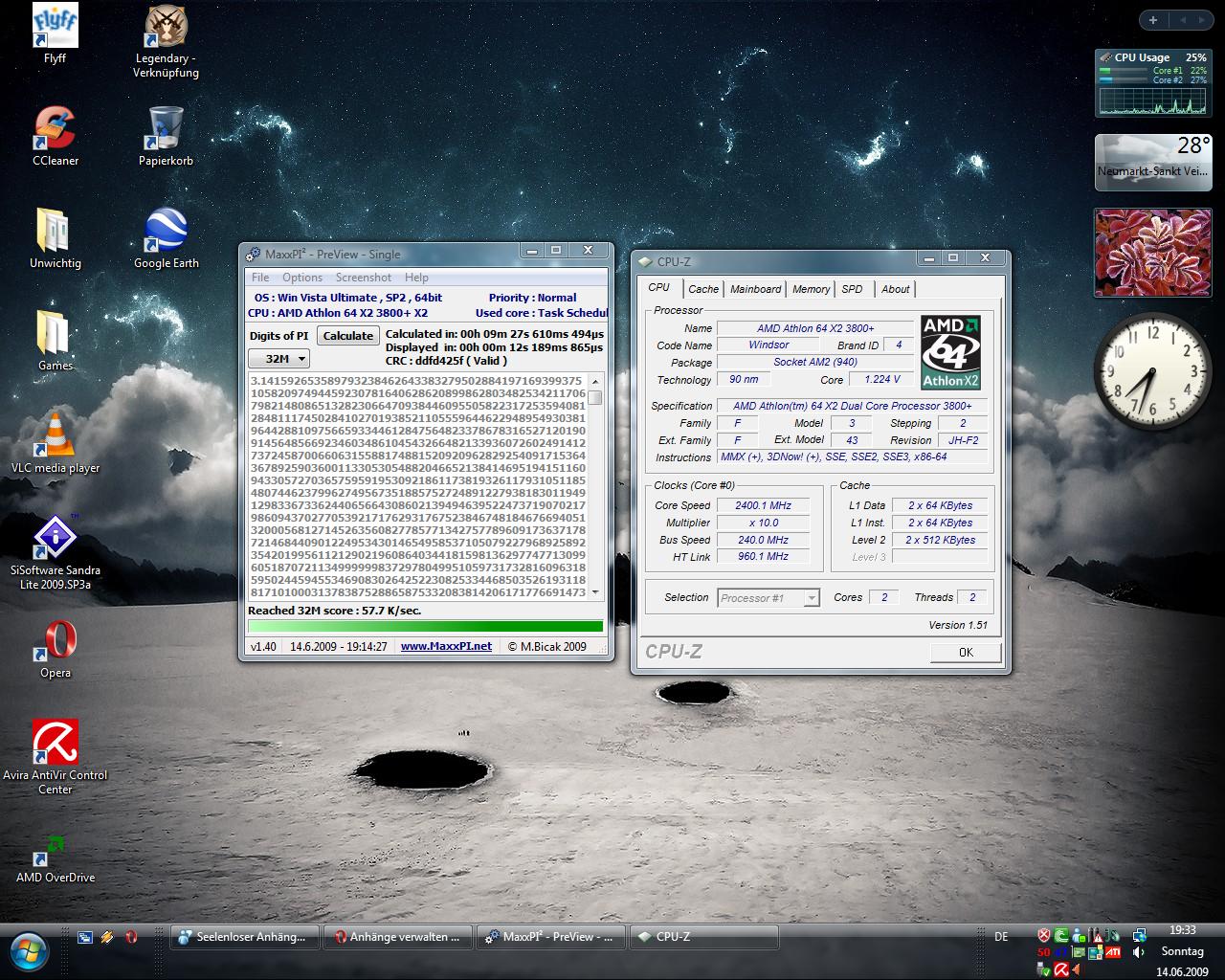Click the analog clock gadget
This screenshot has width=1225, height=980.
[x=1152, y=372]
